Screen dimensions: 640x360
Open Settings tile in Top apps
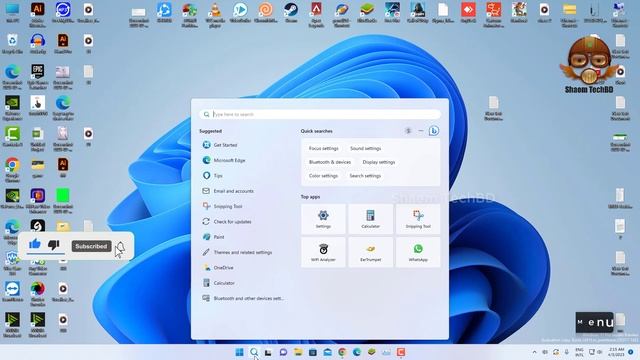[323, 219]
